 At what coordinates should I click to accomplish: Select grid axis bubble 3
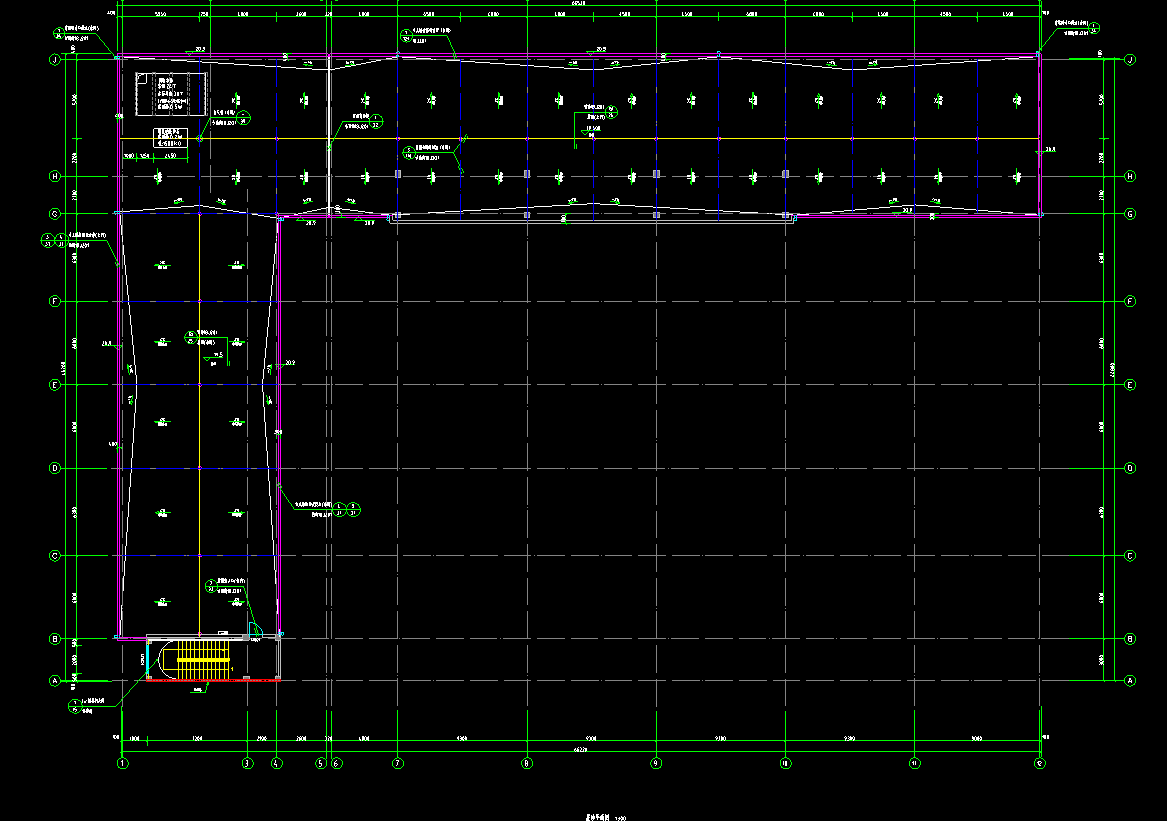tap(247, 763)
